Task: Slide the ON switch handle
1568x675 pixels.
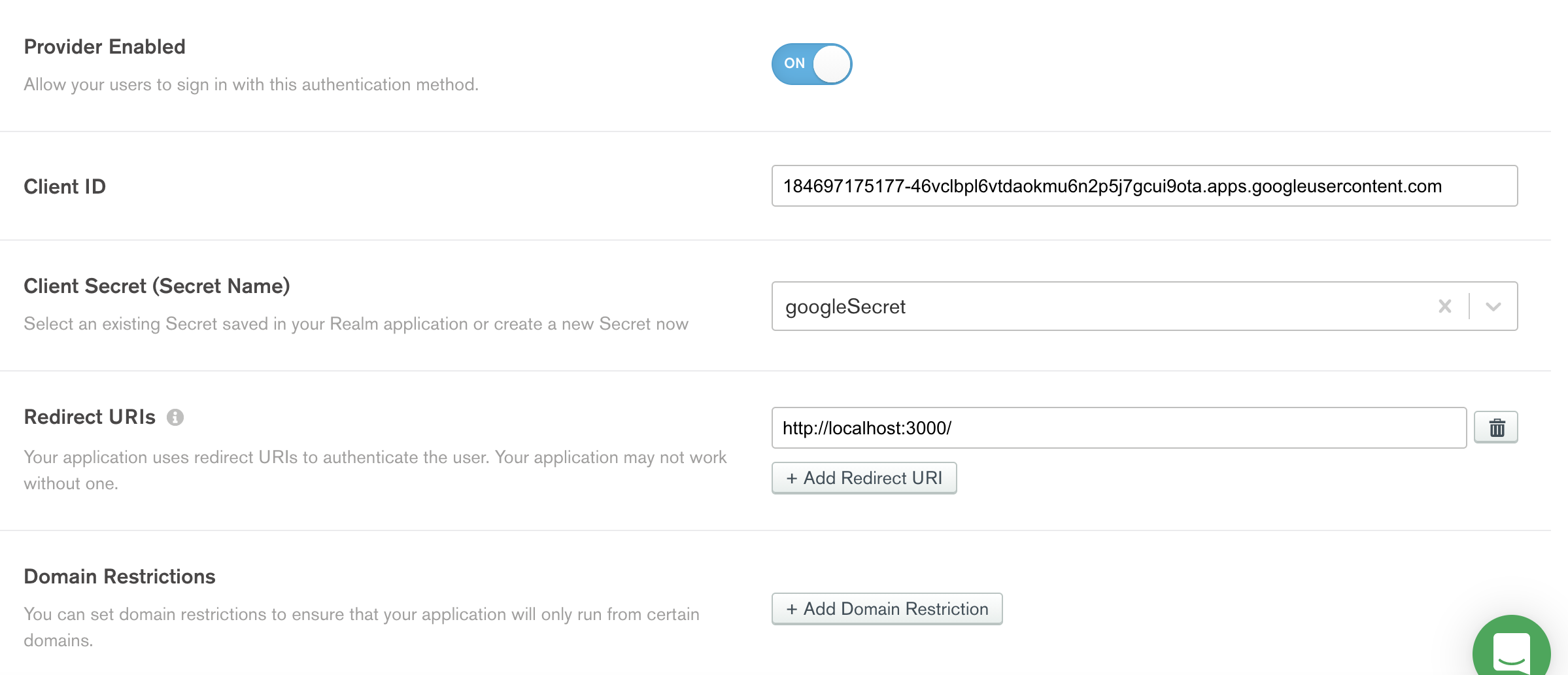Action: (830, 63)
